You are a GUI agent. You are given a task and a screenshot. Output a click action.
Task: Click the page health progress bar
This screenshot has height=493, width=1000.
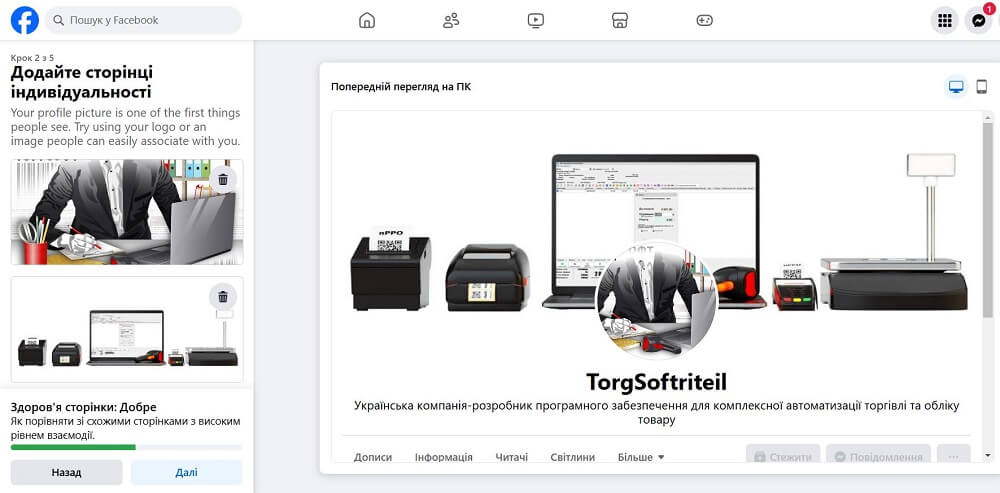[126, 447]
